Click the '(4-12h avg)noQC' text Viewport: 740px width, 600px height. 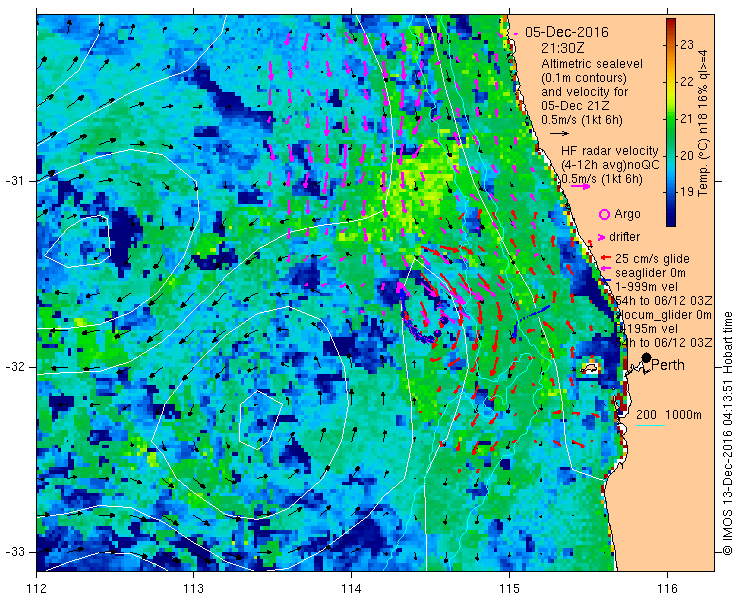click(610, 165)
